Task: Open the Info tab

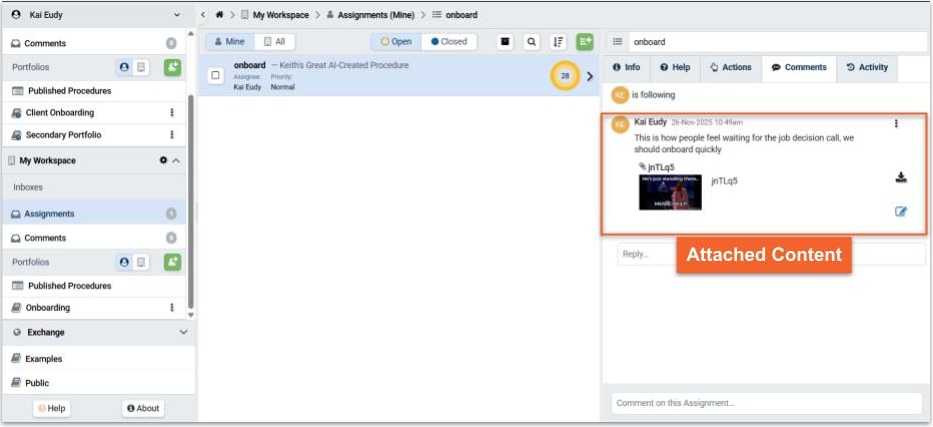Action: [627, 68]
